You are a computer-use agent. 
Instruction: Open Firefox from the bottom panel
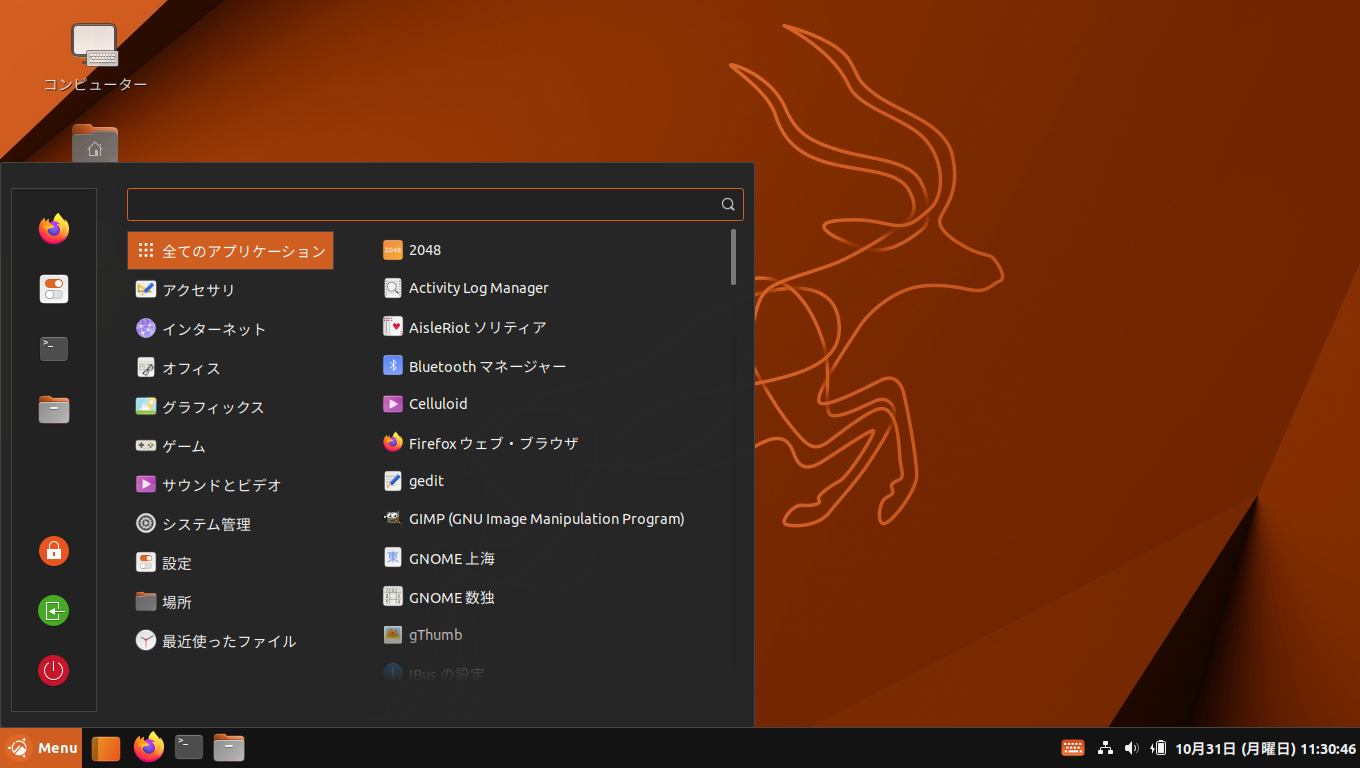coord(149,747)
